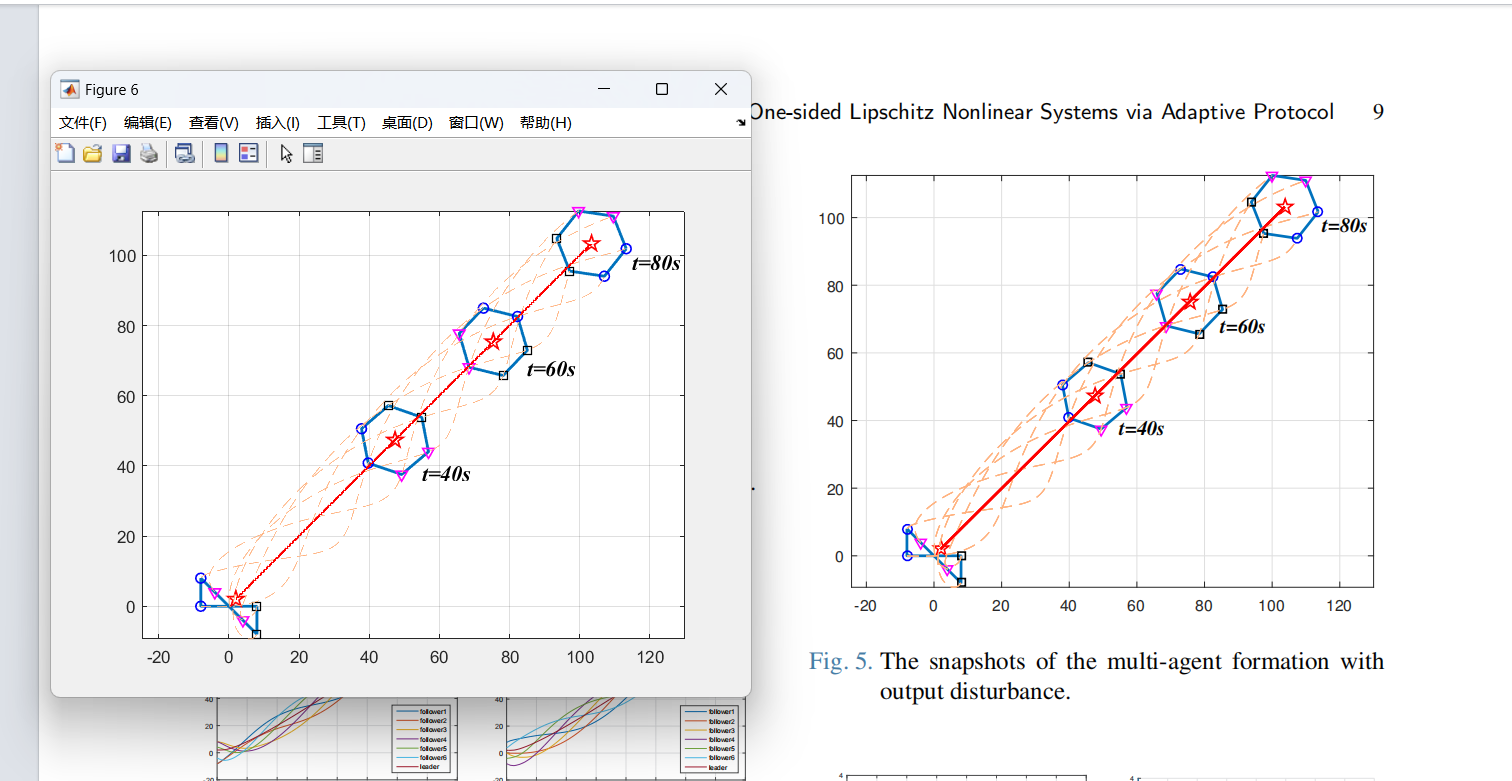Click the Link Plot toolbar icon
The width and height of the screenshot is (1512, 781).
184,154
